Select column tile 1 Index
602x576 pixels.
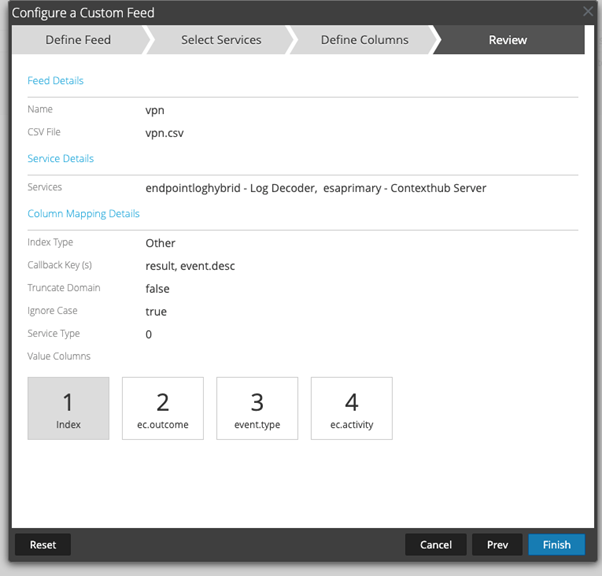68,408
